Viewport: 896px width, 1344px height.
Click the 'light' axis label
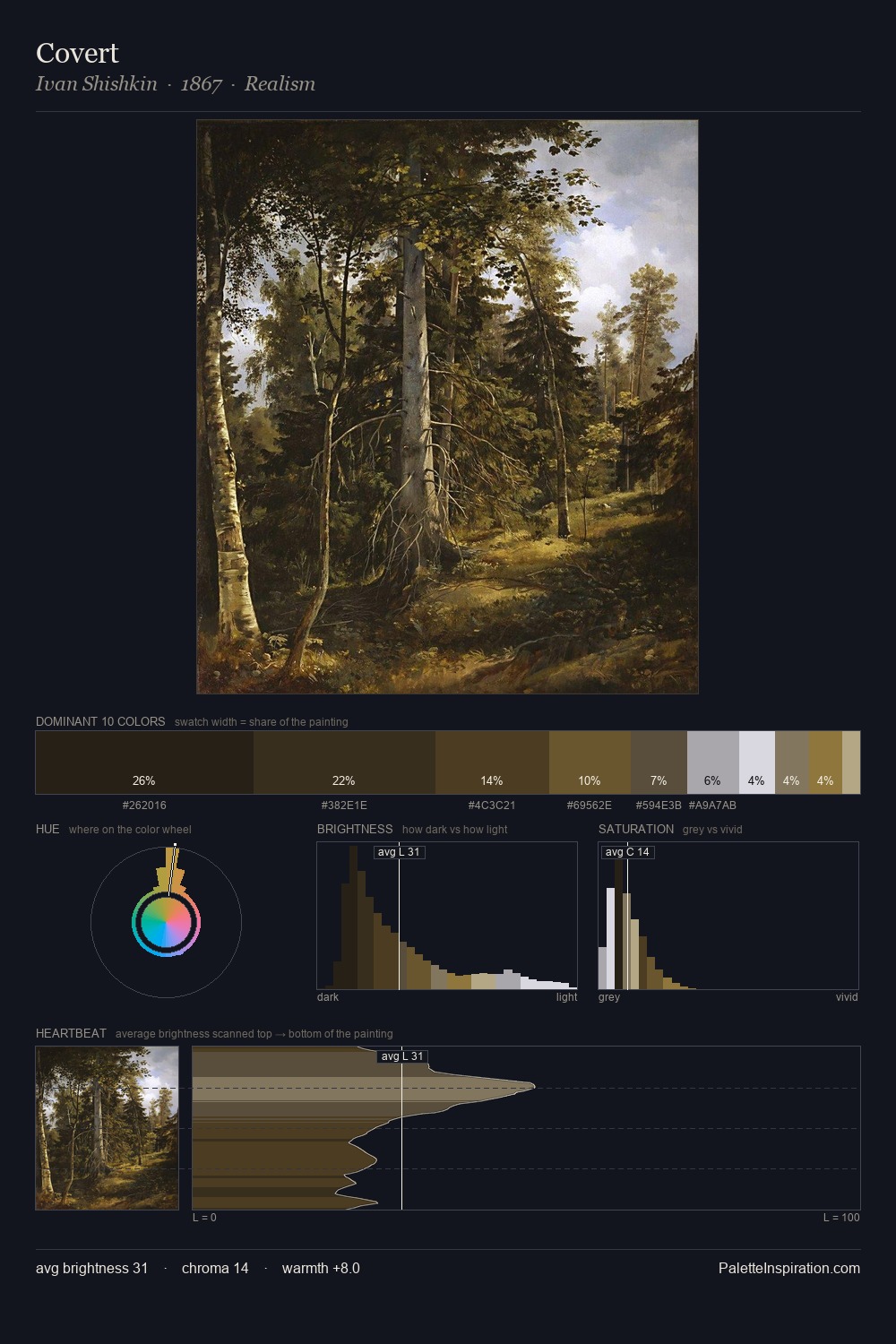(x=566, y=997)
